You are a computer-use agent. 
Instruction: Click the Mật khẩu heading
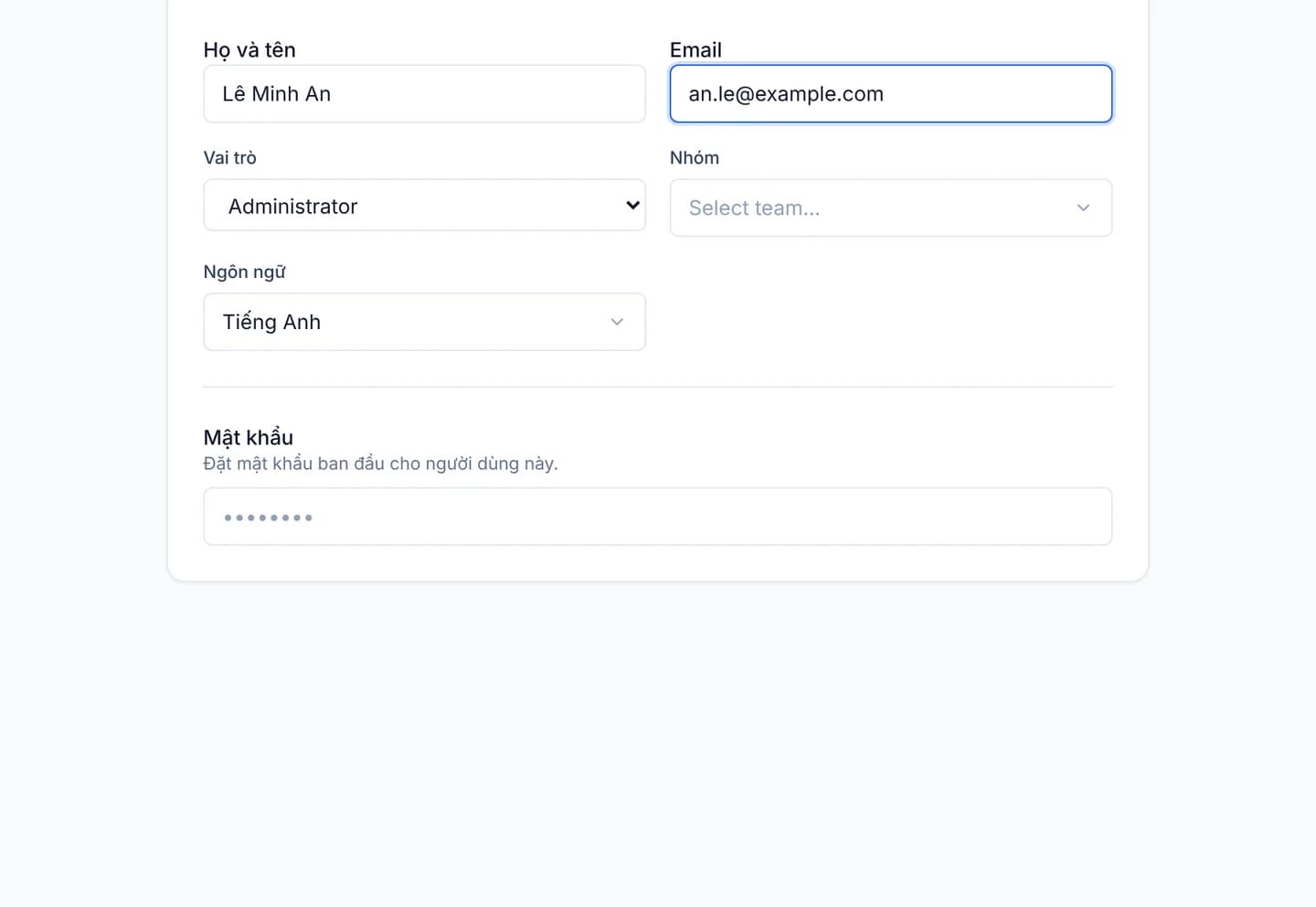coord(248,437)
